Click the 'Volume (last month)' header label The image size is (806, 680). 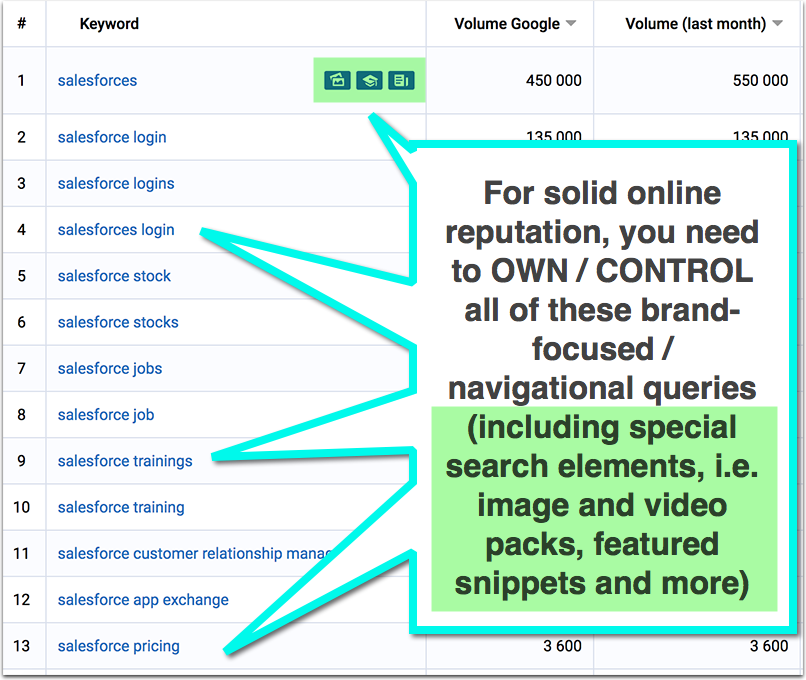695,24
